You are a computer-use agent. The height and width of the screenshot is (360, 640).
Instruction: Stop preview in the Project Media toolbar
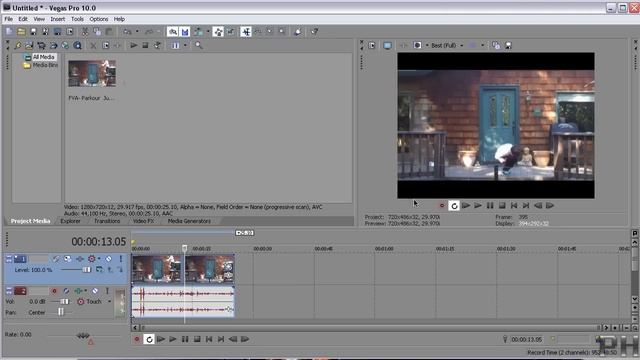coord(145,45)
